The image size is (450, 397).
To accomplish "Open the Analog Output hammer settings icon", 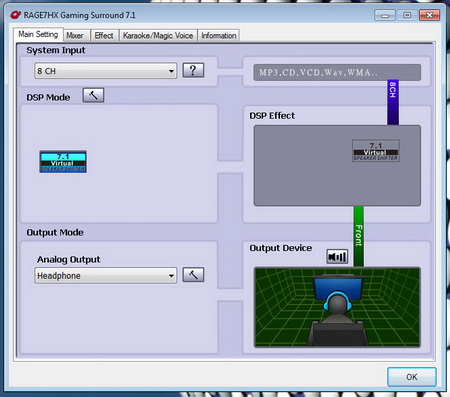I will (x=193, y=275).
